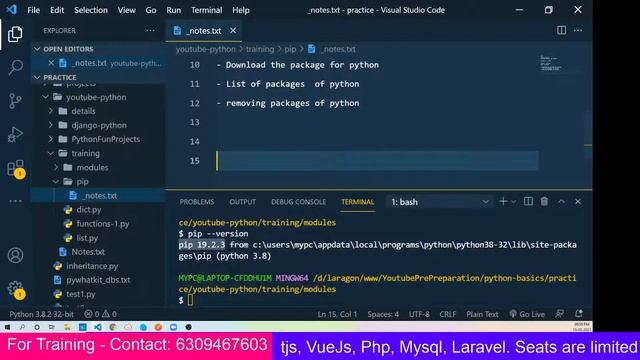Open the Terminal menu
The width and height of the screenshot is (640, 360).
[x=207, y=10]
